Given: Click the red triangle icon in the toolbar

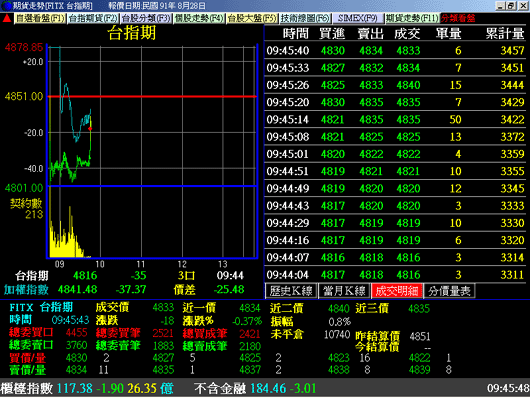Looking at the screenshot, I should click(6, 19).
